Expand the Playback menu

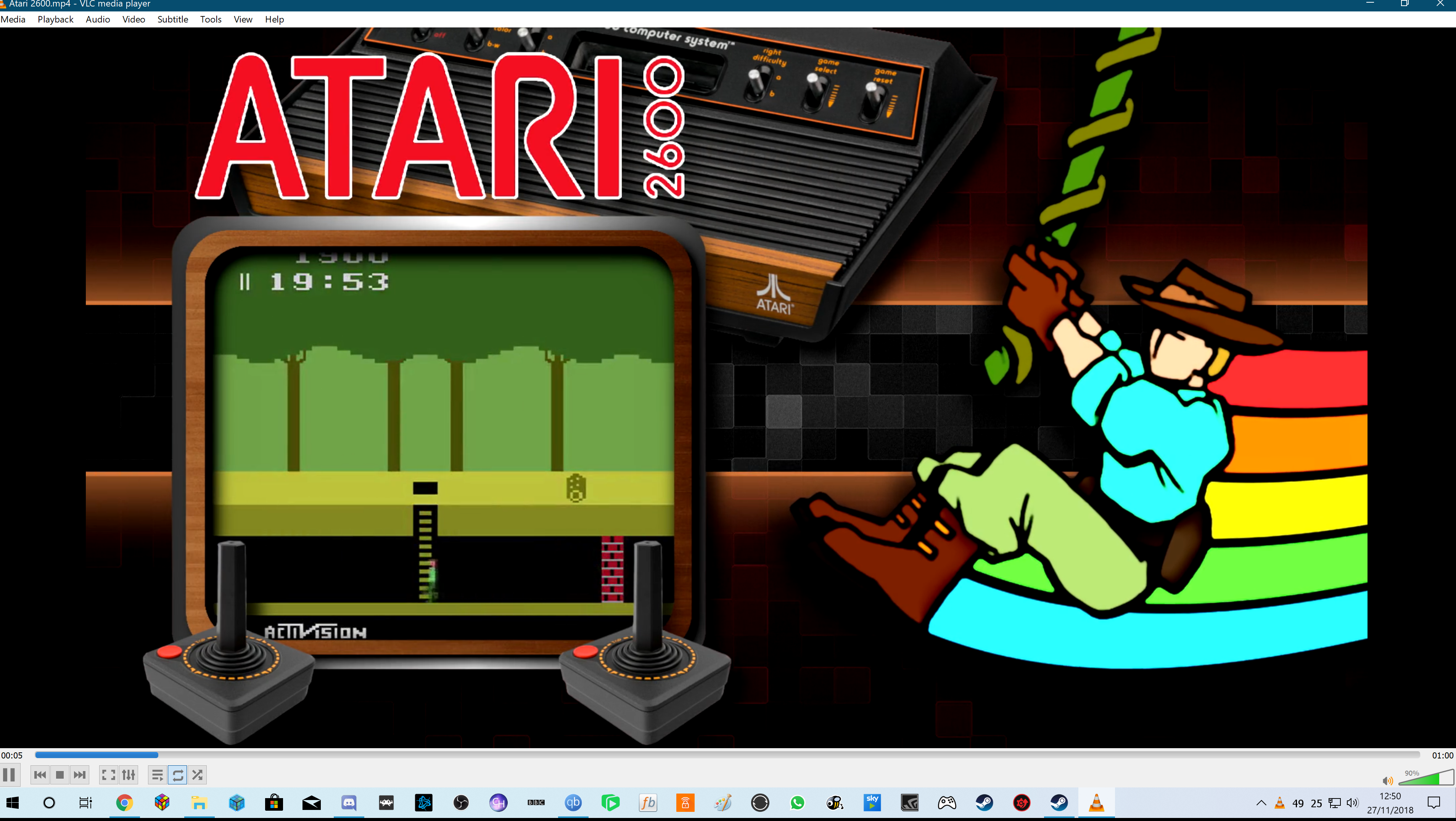(55, 19)
